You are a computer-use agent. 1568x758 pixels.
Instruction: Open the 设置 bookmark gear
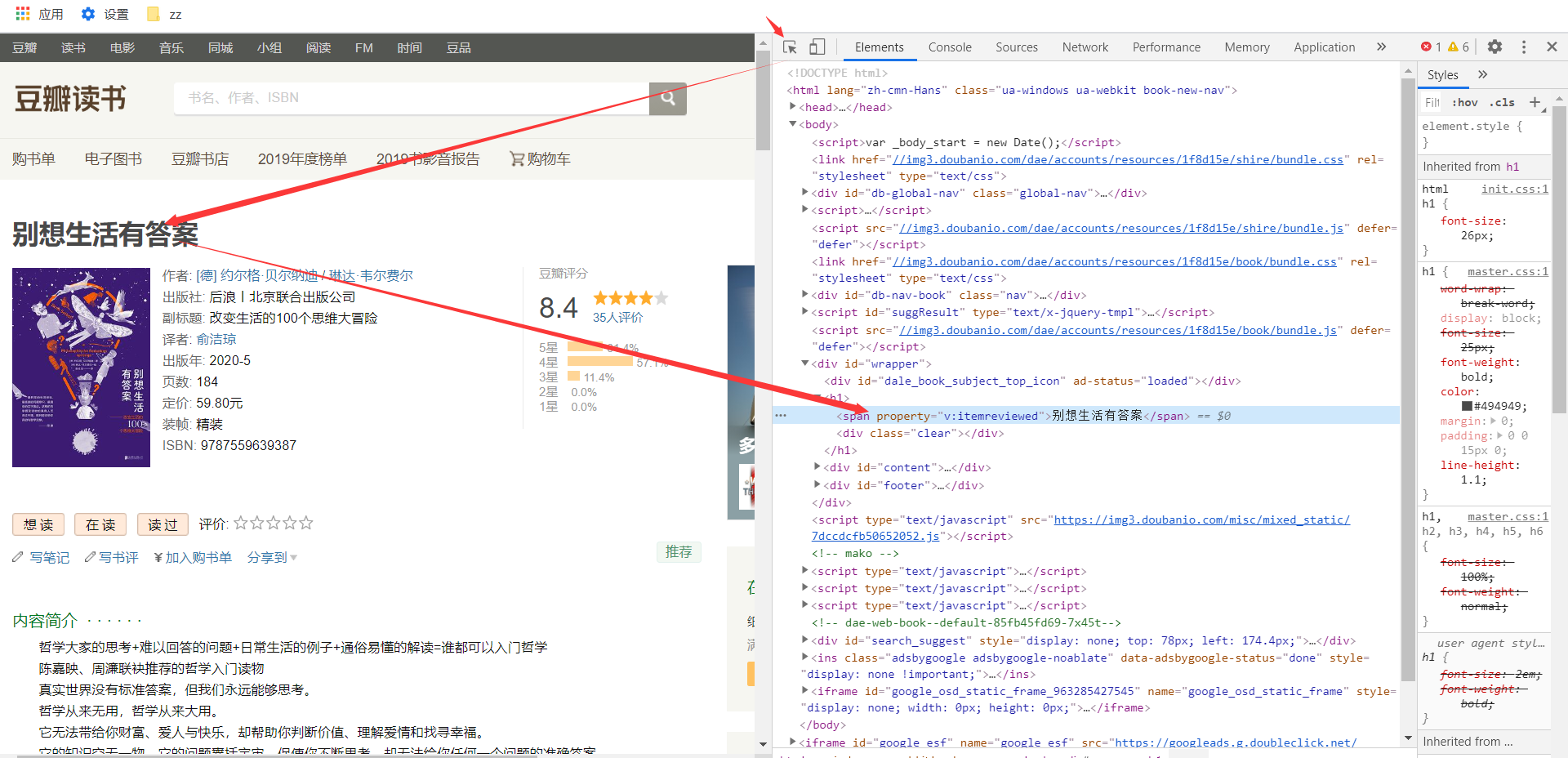coord(105,14)
